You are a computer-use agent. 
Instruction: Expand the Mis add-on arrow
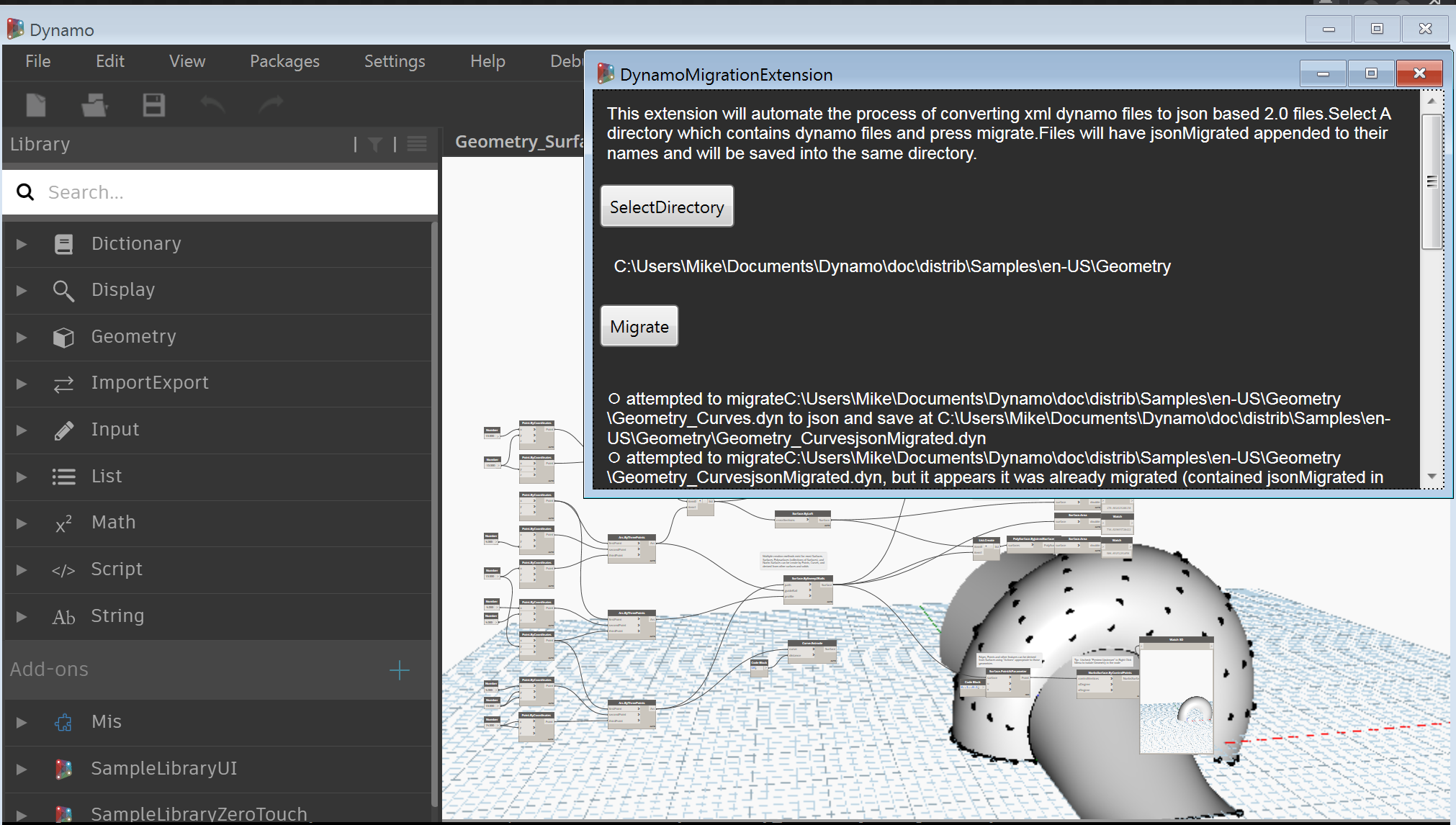[x=22, y=722]
